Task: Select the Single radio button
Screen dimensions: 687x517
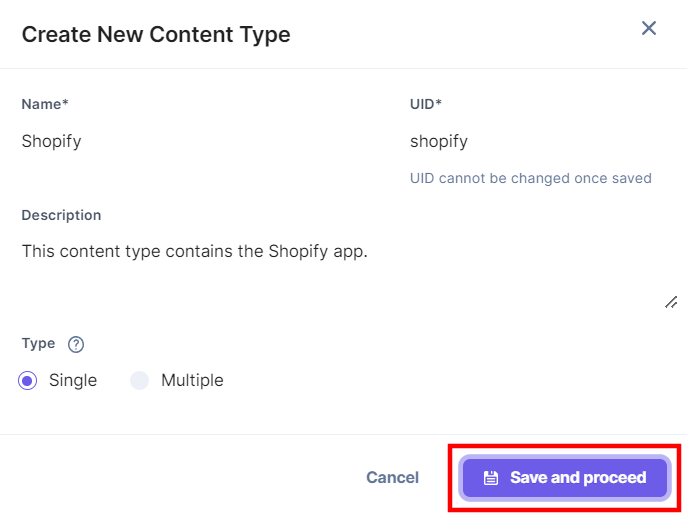Action: 28,380
